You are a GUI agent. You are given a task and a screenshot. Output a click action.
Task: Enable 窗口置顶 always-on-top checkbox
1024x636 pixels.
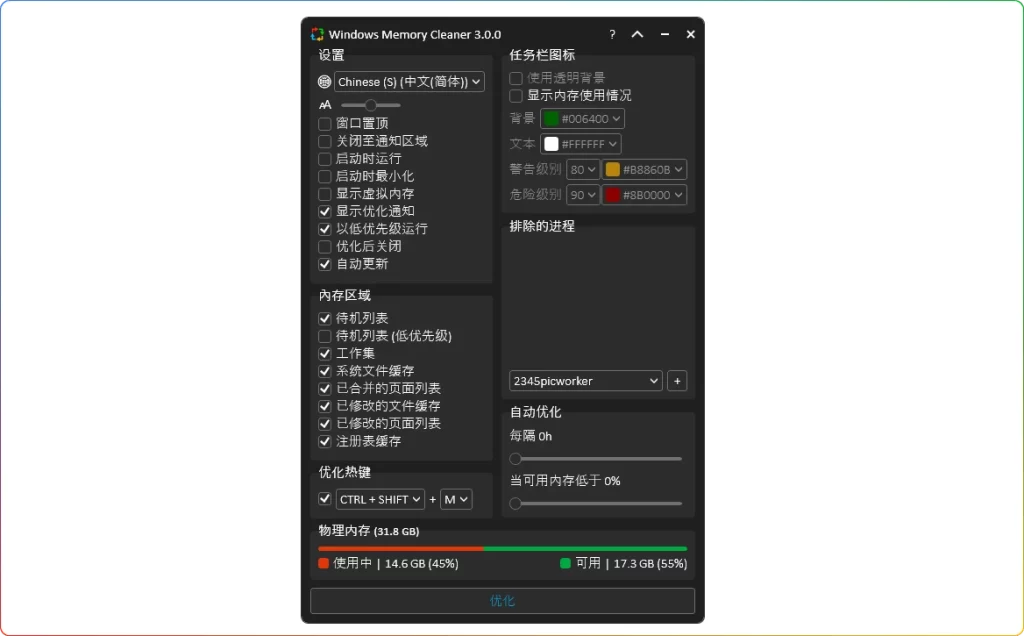pyautogui.click(x=325, y=123)
